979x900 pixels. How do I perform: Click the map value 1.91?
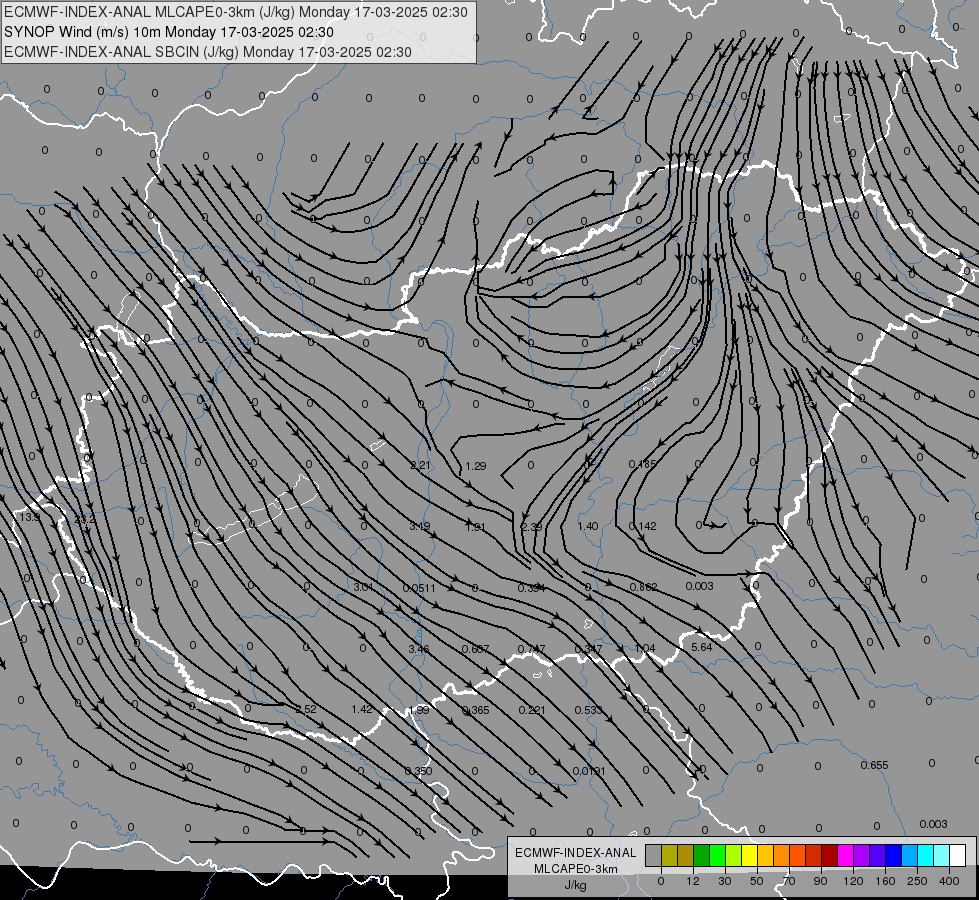tap(475, 527)
